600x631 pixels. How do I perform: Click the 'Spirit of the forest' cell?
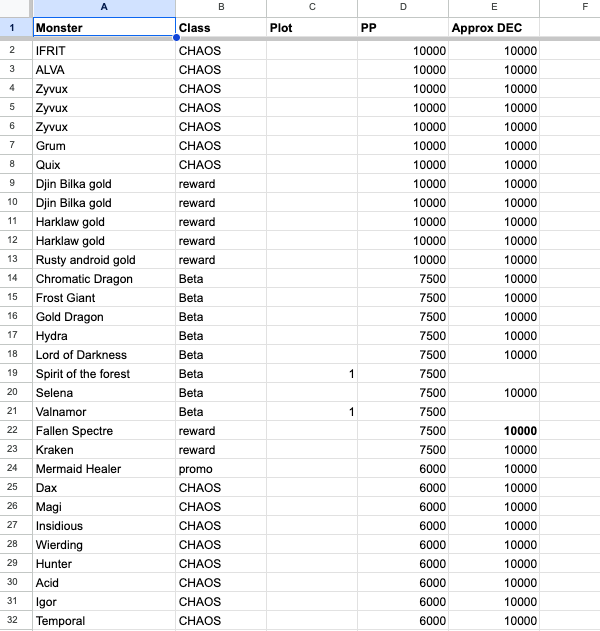pyautogui.click(x=104, y=374)
